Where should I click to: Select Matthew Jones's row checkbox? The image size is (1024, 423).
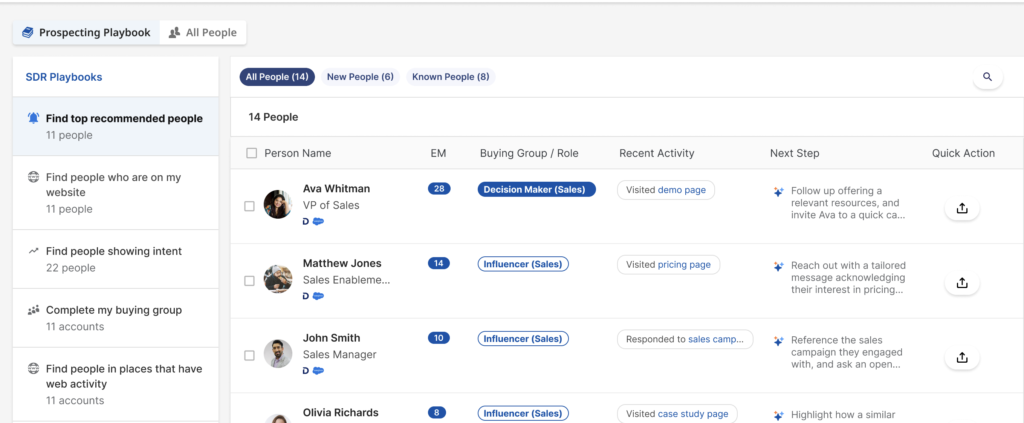250,281
